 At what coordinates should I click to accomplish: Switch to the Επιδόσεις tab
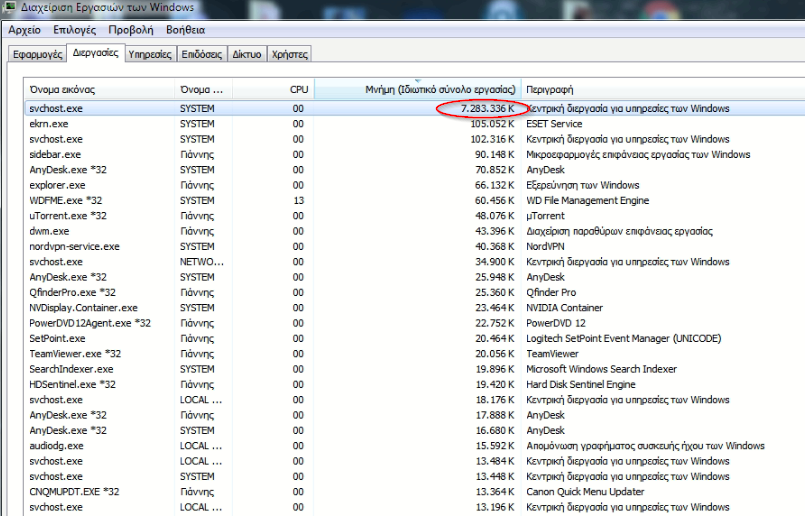[204, 54]
